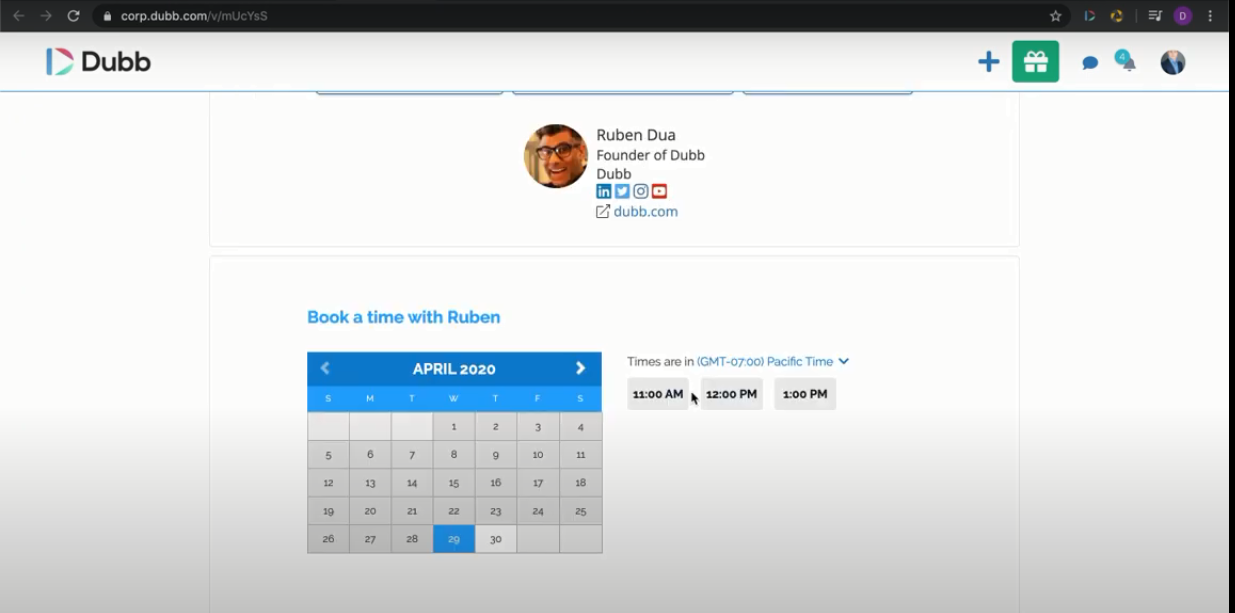This screenshot has width=1235, height=613.
Task: Book the 1:00 PM time slot
Action: [805, 394]
